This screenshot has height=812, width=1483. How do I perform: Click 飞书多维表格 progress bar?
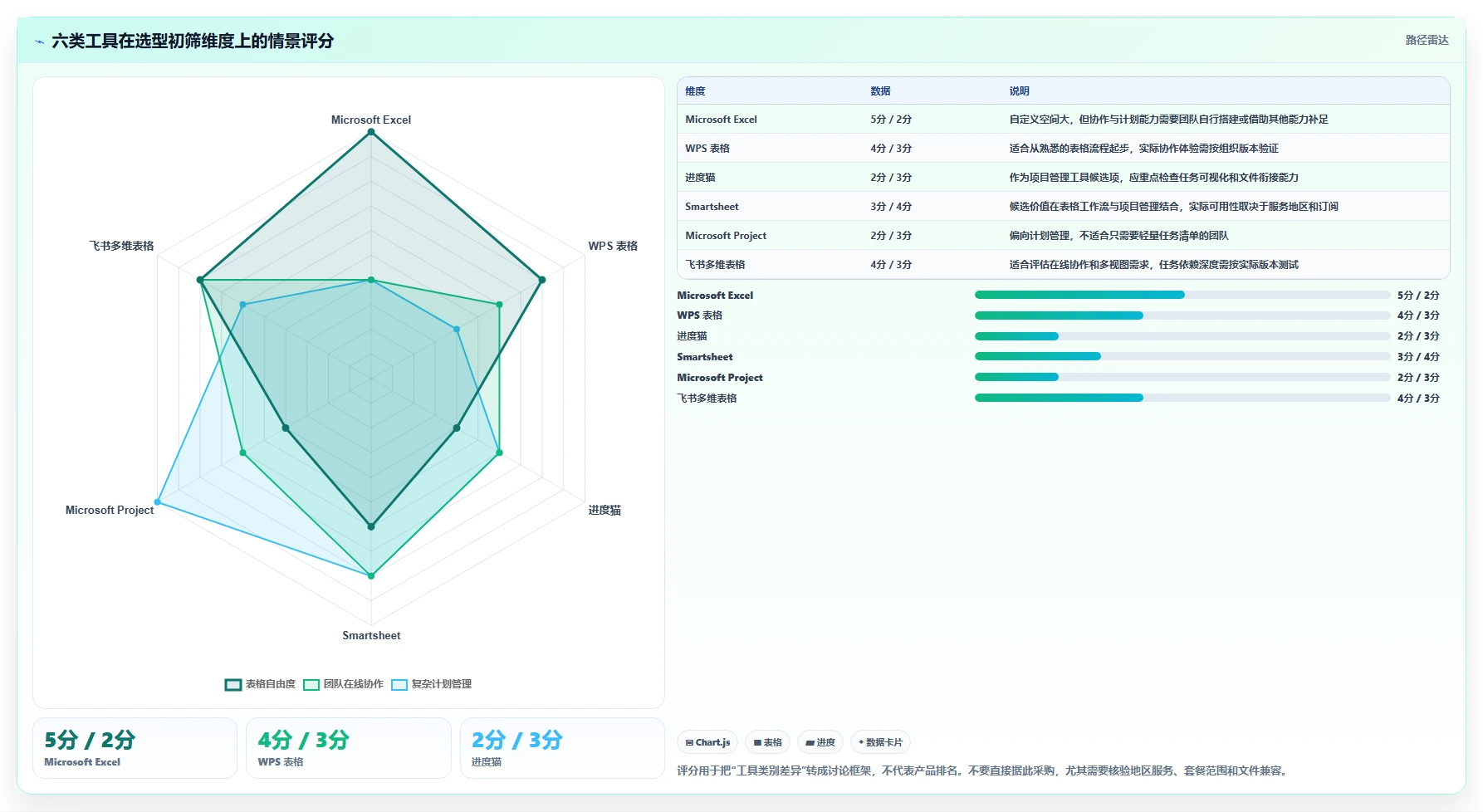(1182, 398)
